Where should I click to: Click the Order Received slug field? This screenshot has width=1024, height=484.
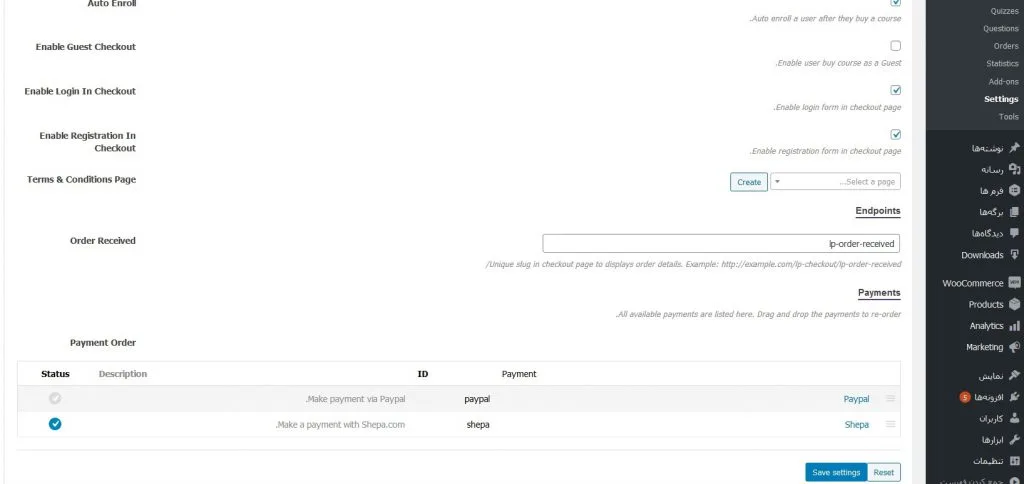click(x=721, y=244)
